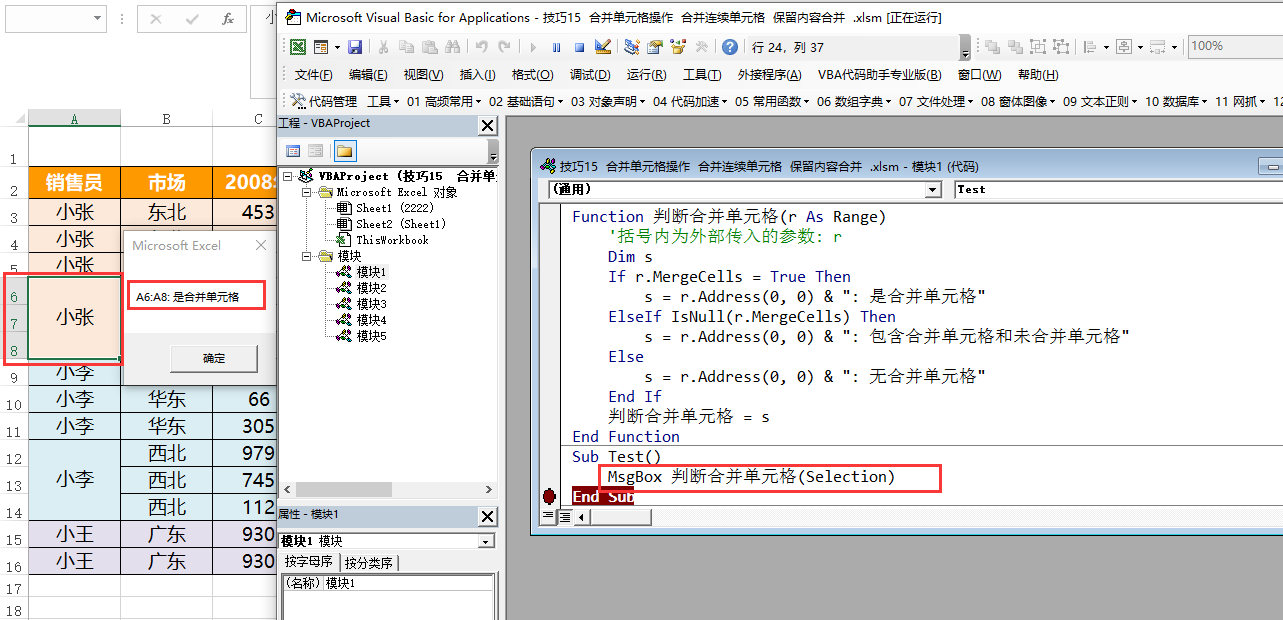Open Properties Window toolbar icon
The image size is (1283, 620).
click(x=655, y=47)
